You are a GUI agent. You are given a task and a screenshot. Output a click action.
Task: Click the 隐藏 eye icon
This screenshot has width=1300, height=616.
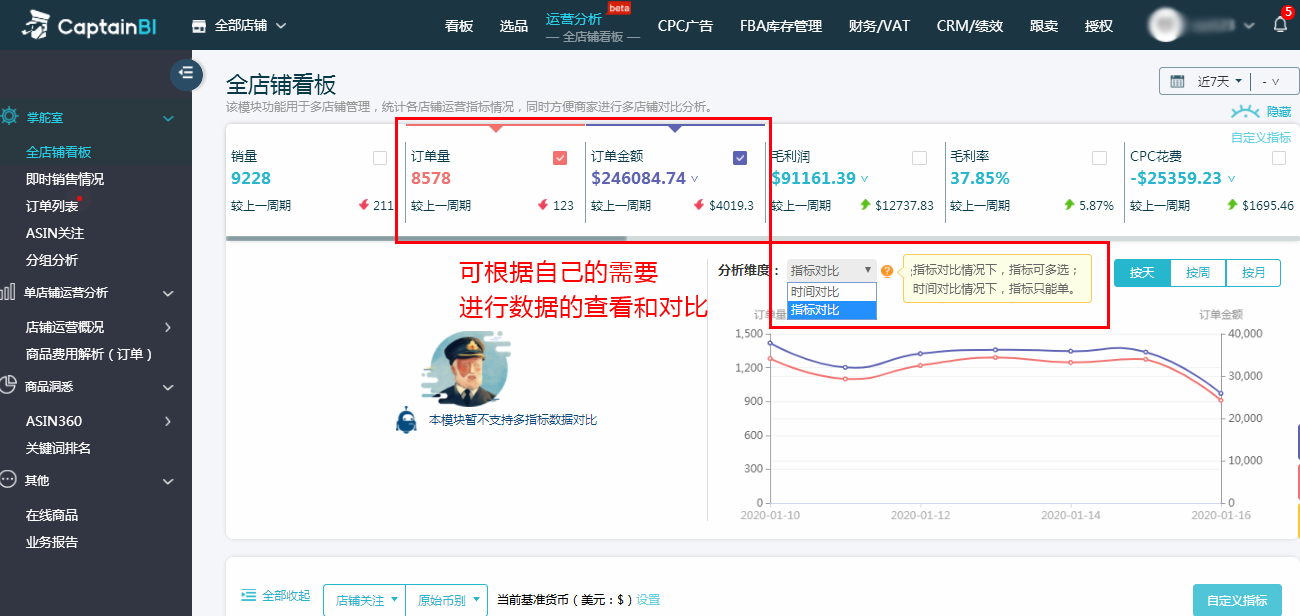[1245, 112]
